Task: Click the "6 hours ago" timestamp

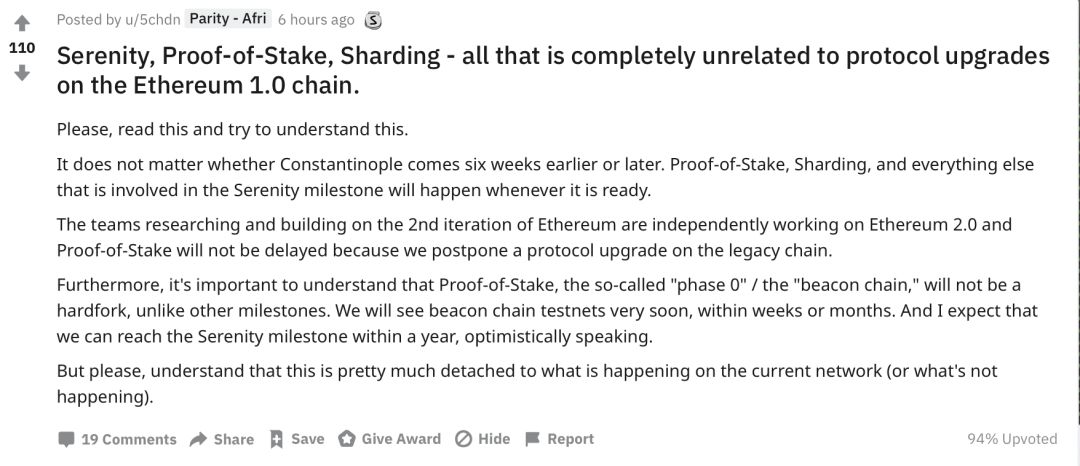Action: pyautogui.click(x=316, y=20)
